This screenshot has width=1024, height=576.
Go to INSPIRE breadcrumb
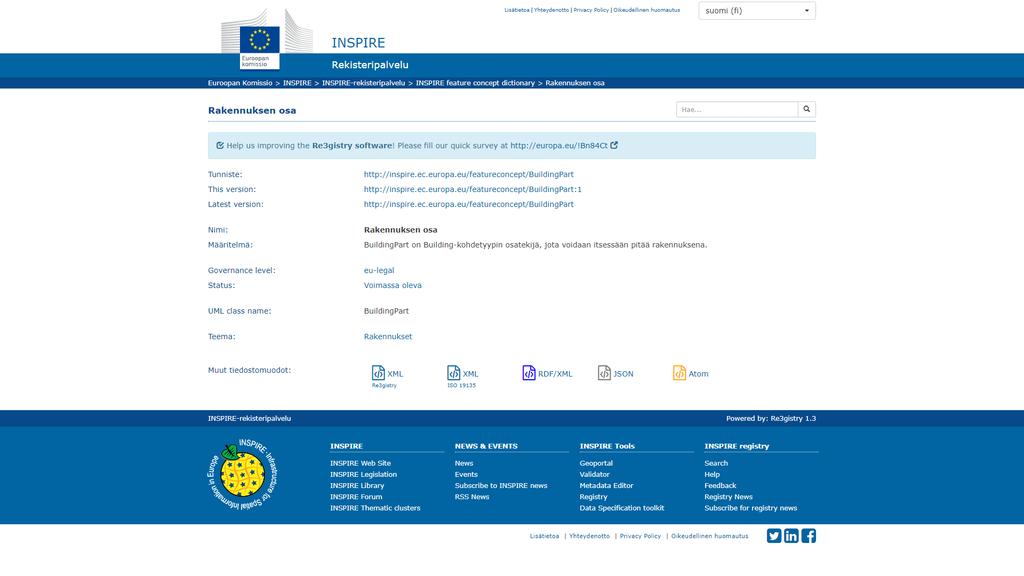(297, 83)
